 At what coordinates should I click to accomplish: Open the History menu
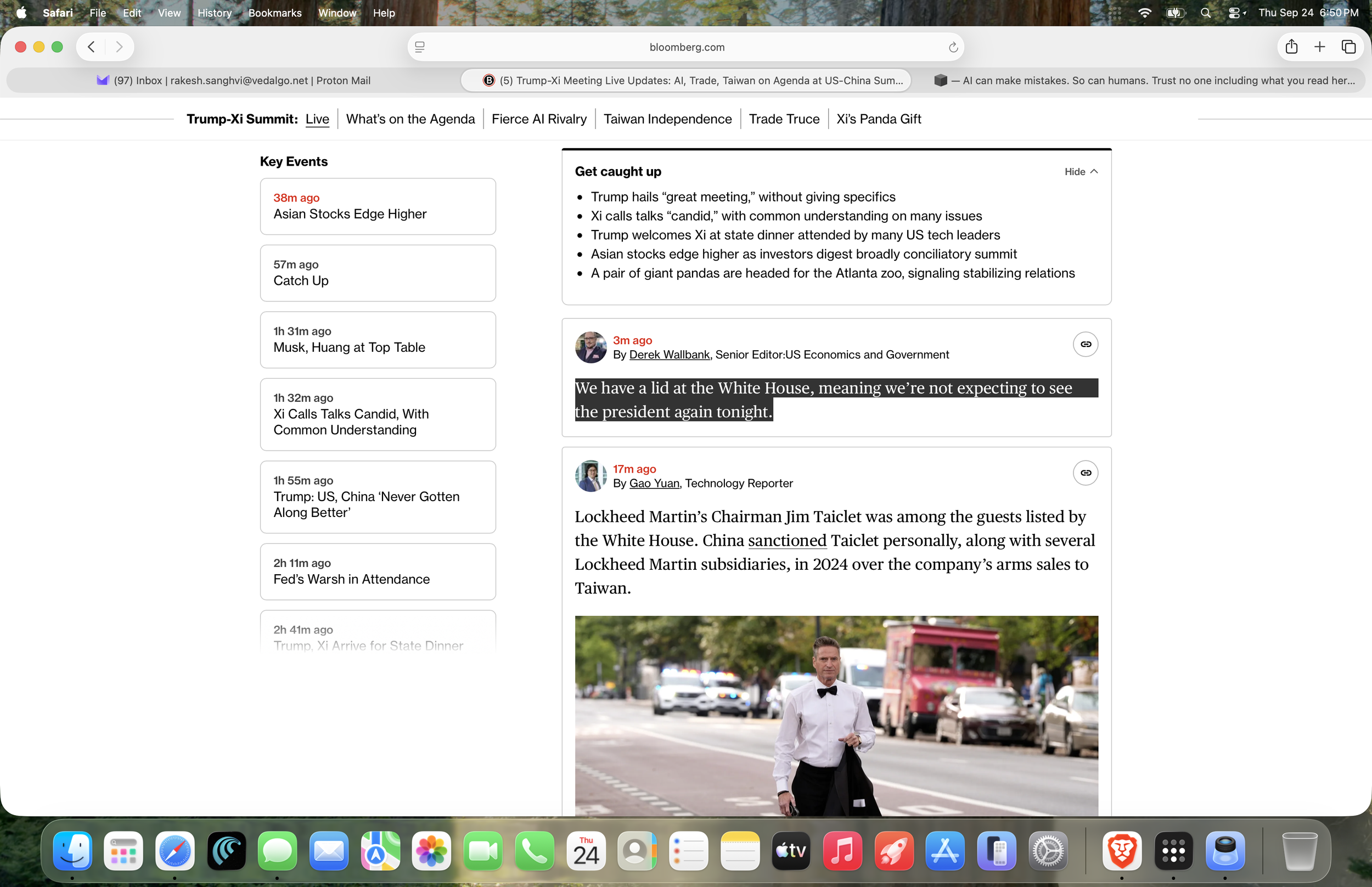pyautogui.click(x=214, y=13)
